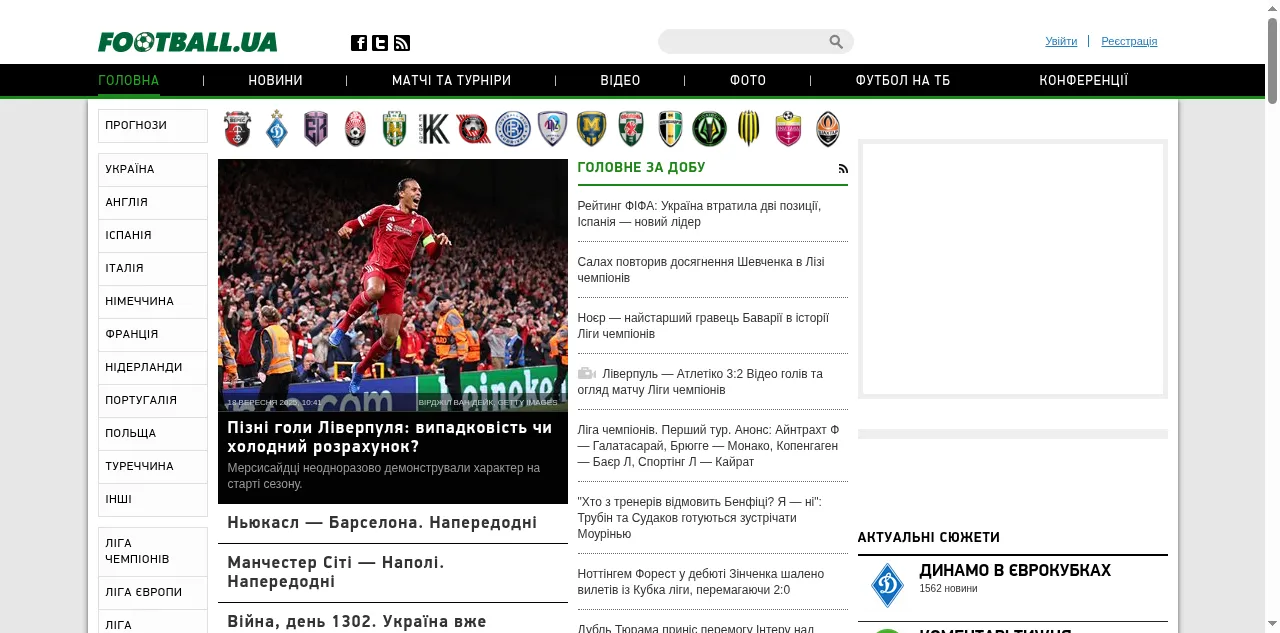This screenshot has height=633, width=1280.
Task: Open the round blue Kudrivka club logo
Action: 513,129
